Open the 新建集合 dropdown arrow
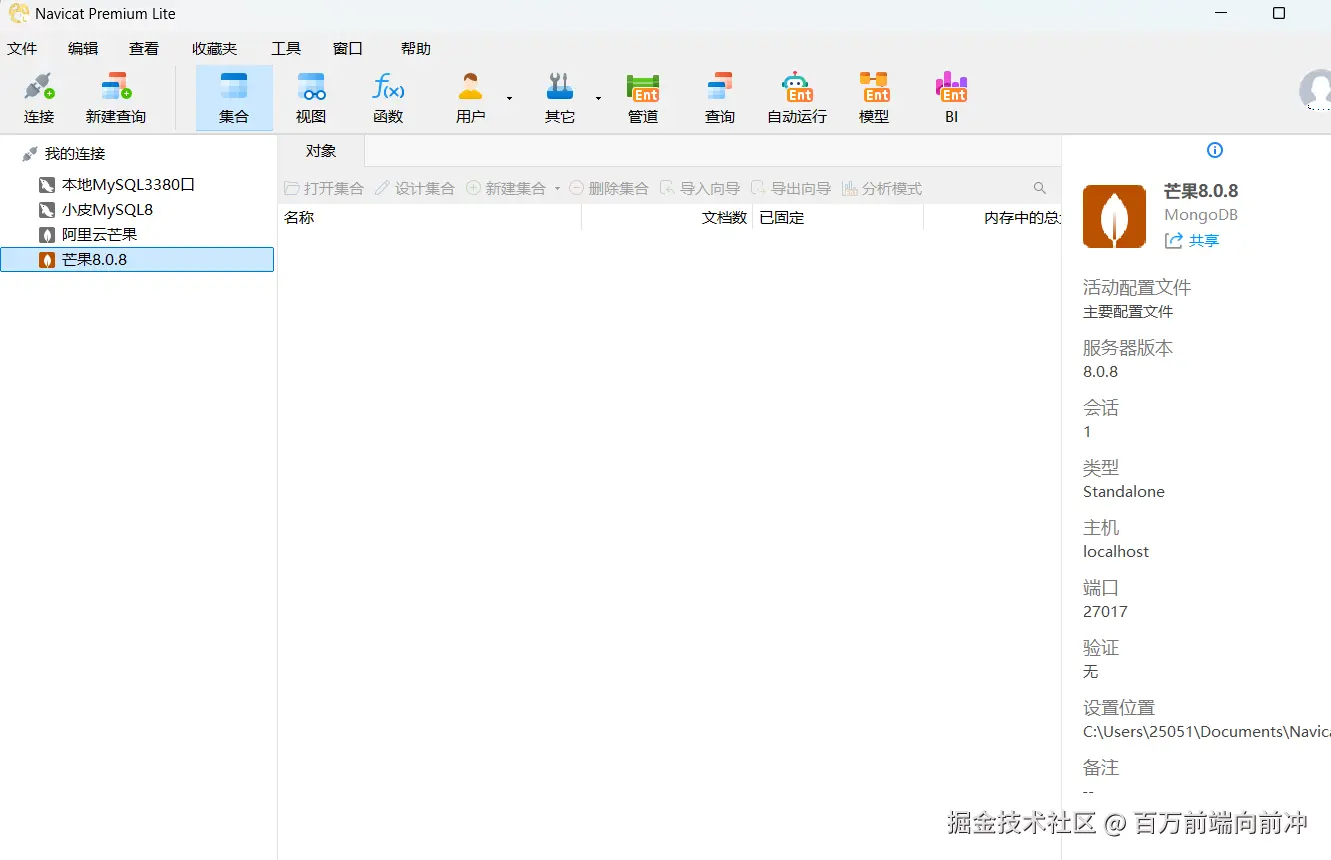Viewport: 1331px width, 860px height. click(557, 188)
